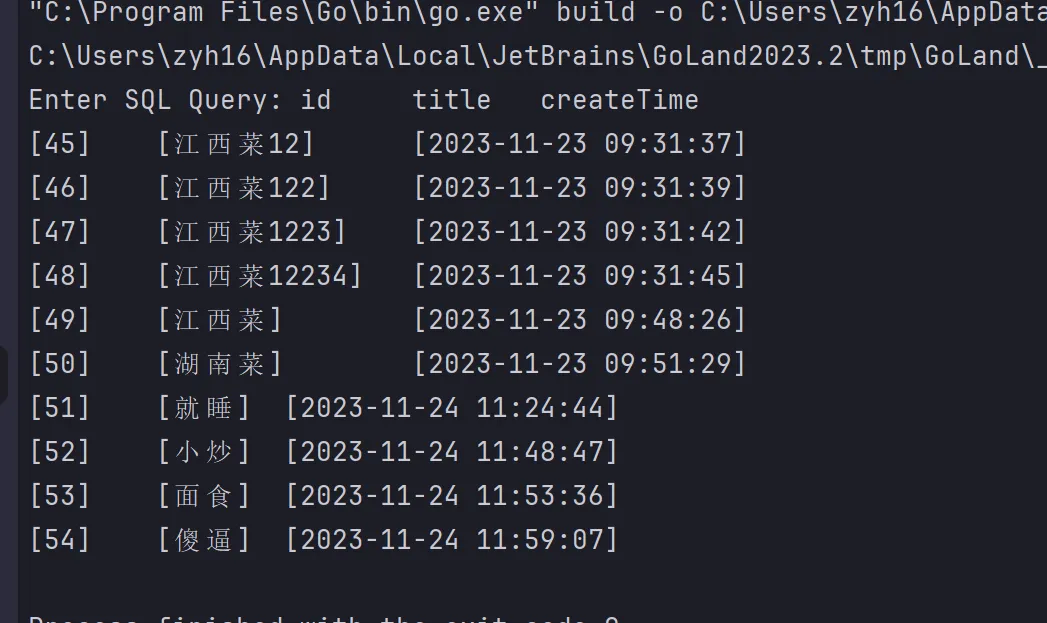
Task: Click the [48] row id
Action: (60, 276)
